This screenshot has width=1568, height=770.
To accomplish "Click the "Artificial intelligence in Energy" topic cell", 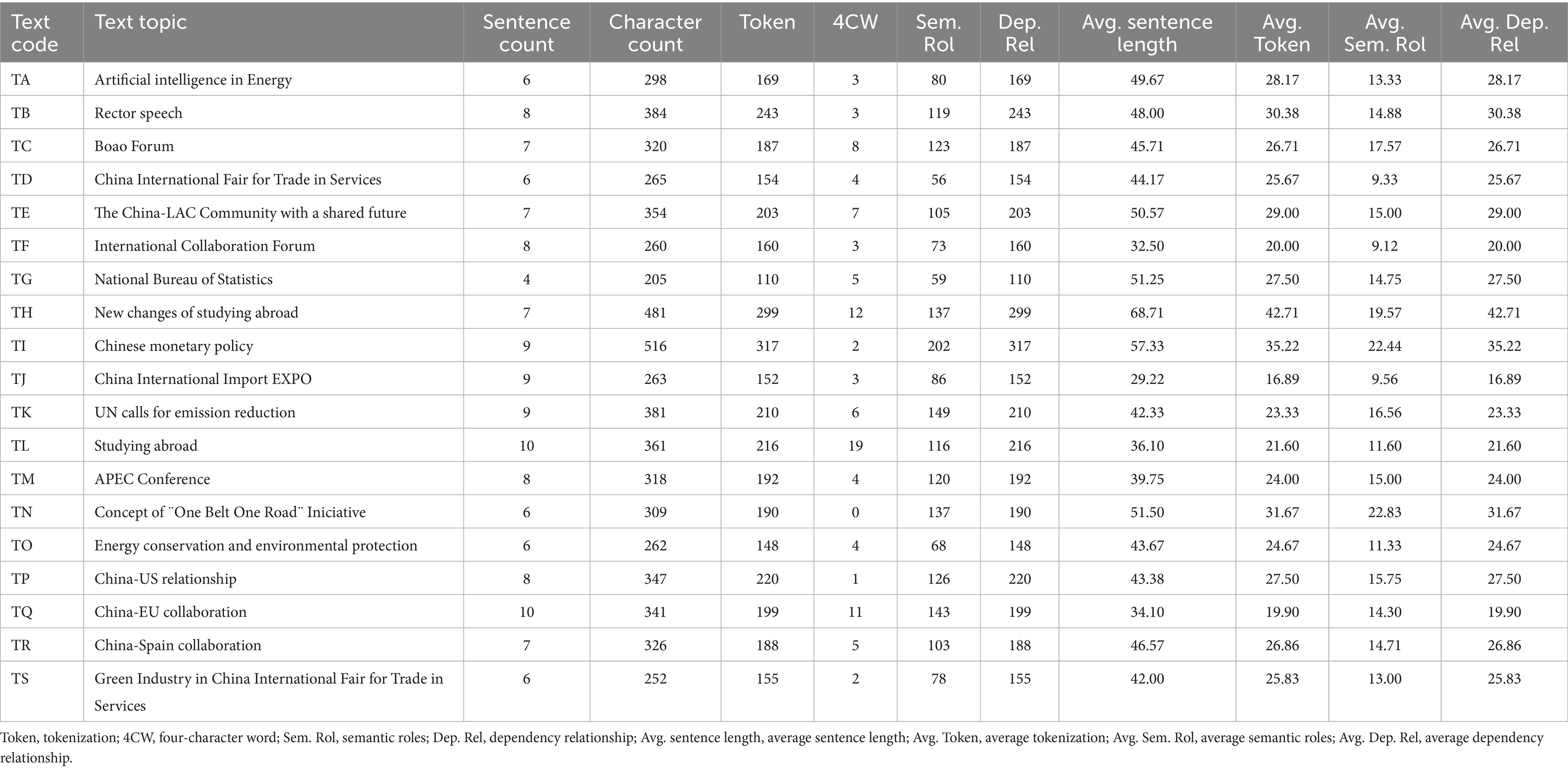I will point(193,80).
